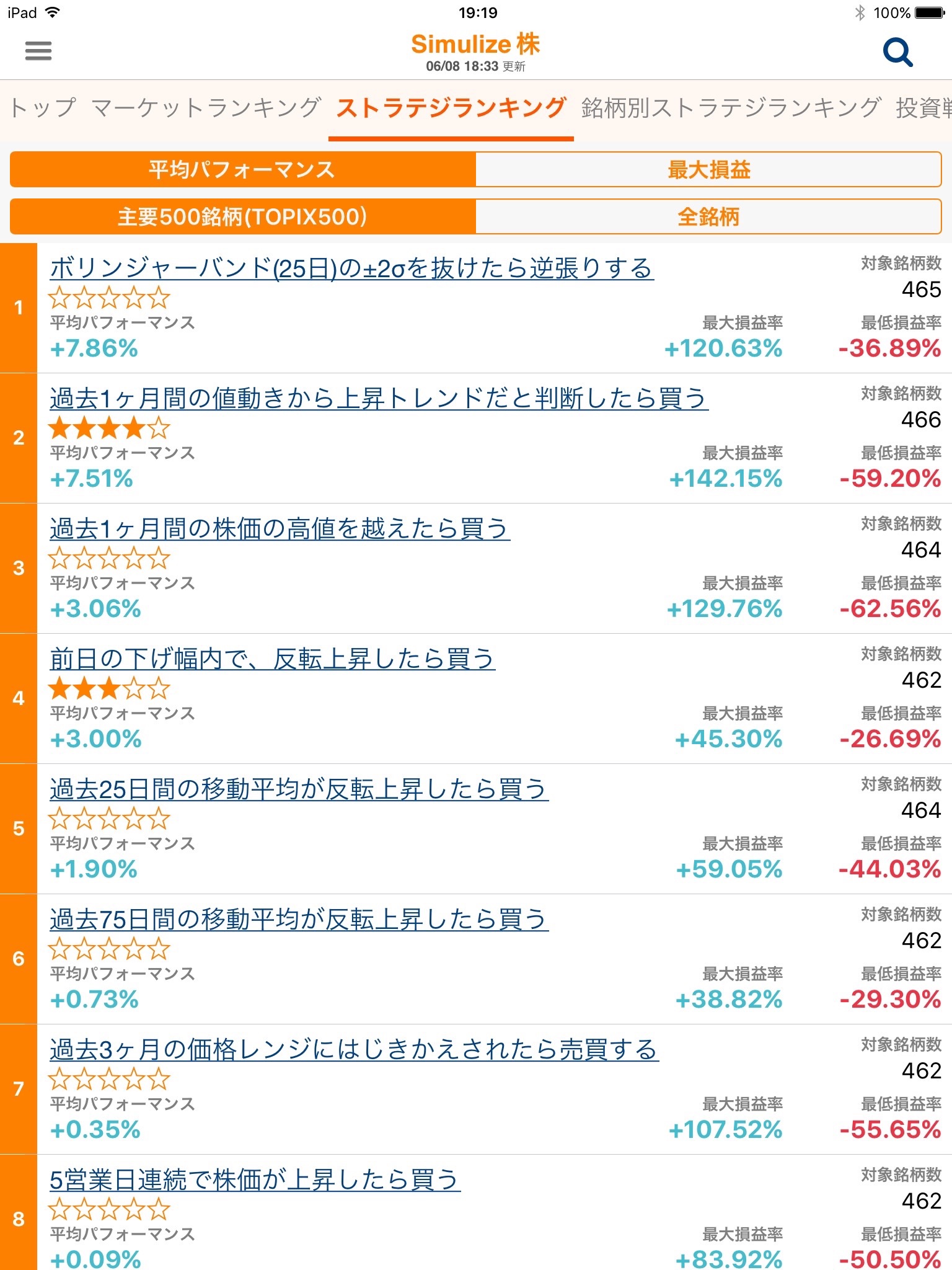Screen dimensions: 952x1270
Task: Tap the rank 5 orange number badge
Action: click(19, 828)
